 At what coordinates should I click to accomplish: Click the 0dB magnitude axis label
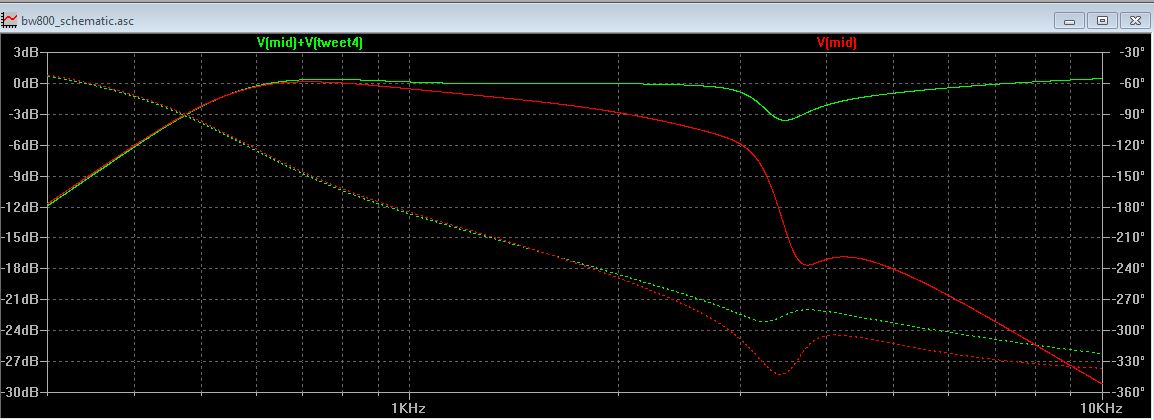[25, 83]
